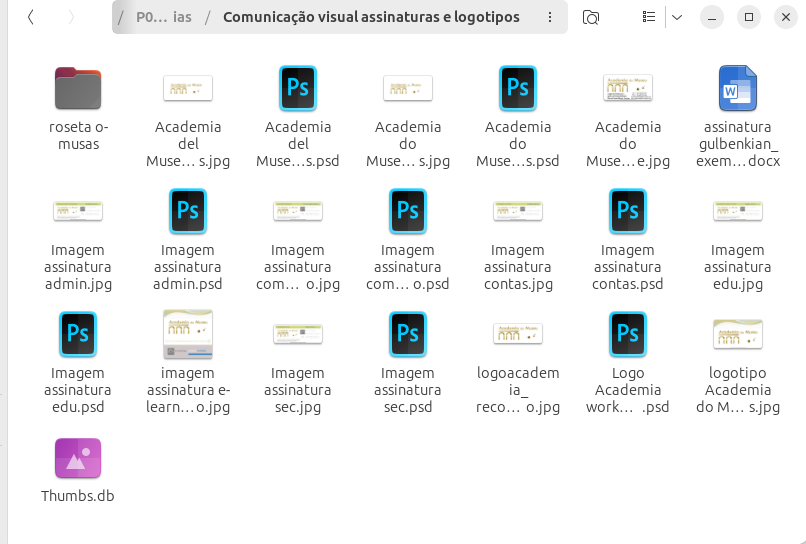The height and width of the screenshot is (544, 806).
Task: Close the file manager window
Action: pos(786,17)
